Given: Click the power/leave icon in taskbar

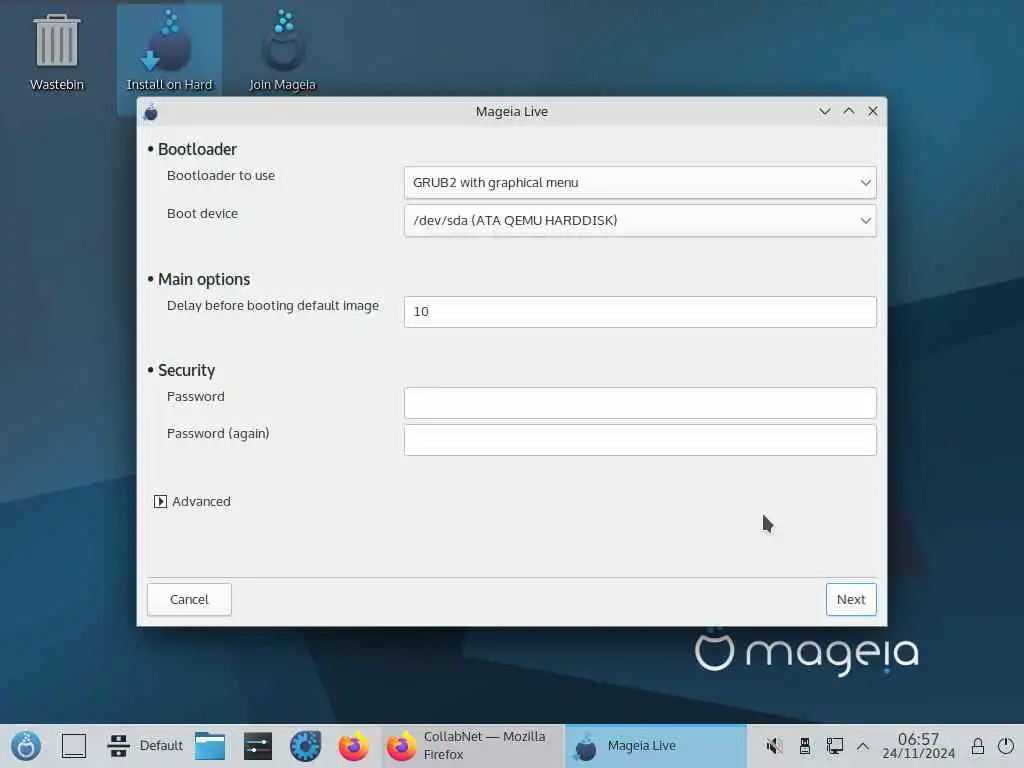Looking at the screenshot, I should coord(1006,746).
